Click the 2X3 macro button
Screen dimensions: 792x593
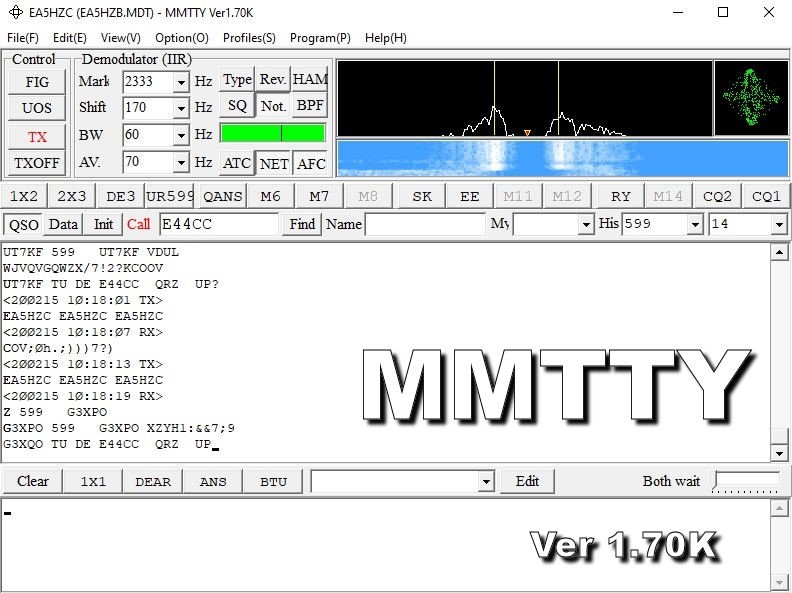(x=72, y=196)
